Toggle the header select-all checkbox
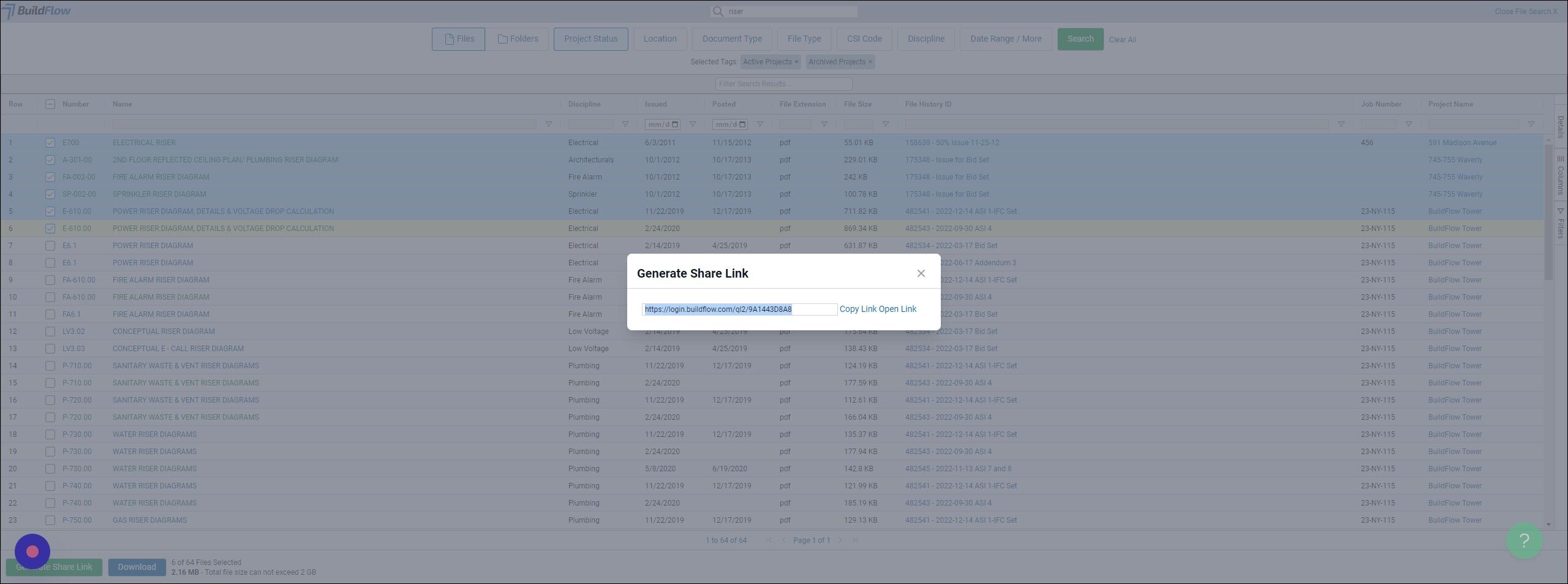This screenshot has width=1568, height=584. [50, 104]
